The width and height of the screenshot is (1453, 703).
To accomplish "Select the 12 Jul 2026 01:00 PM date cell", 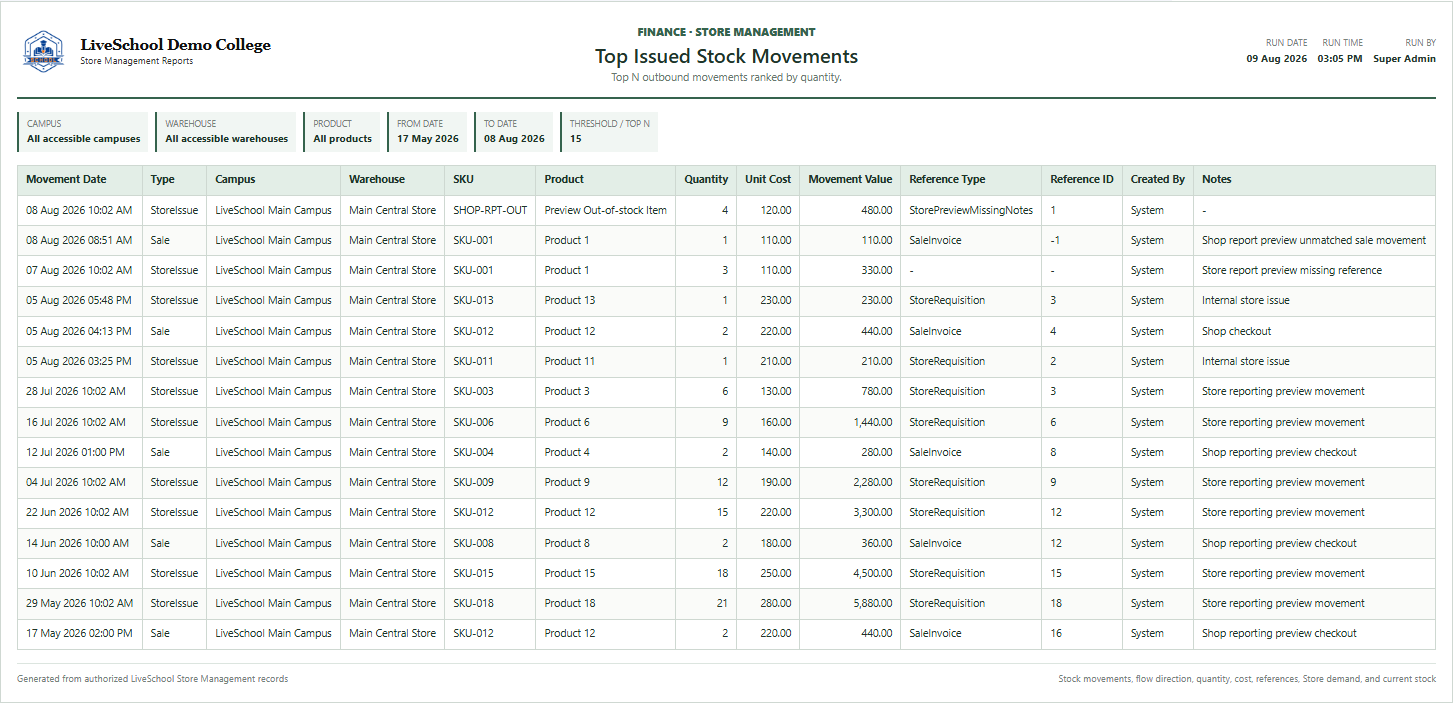I will [x=80, y=453].
